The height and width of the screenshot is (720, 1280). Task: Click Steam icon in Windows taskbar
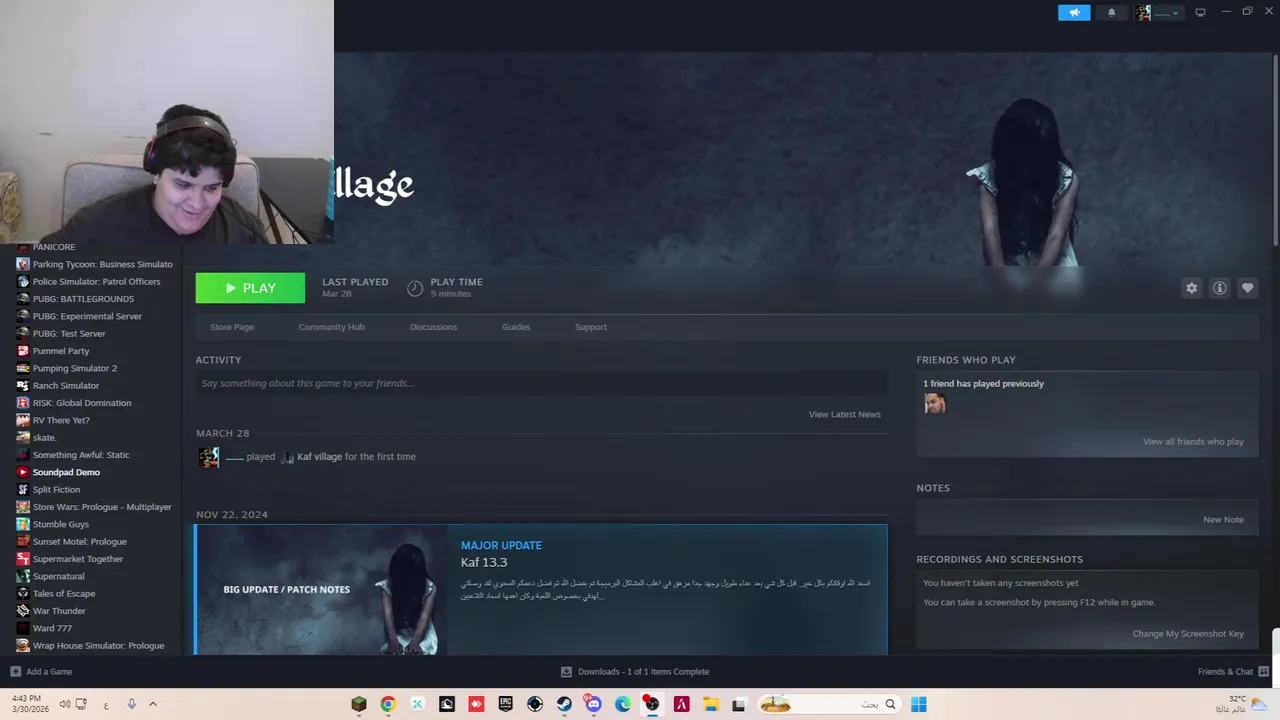(564, 704)
